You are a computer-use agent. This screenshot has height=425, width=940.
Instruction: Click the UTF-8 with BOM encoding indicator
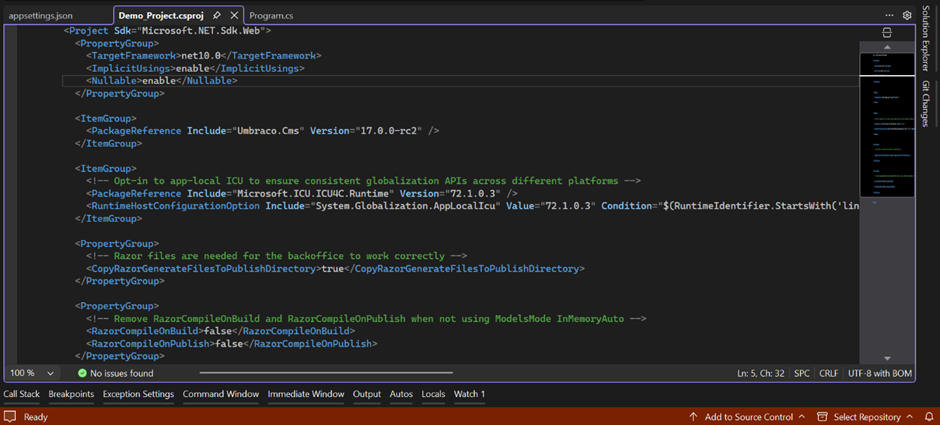coord(882,373)
